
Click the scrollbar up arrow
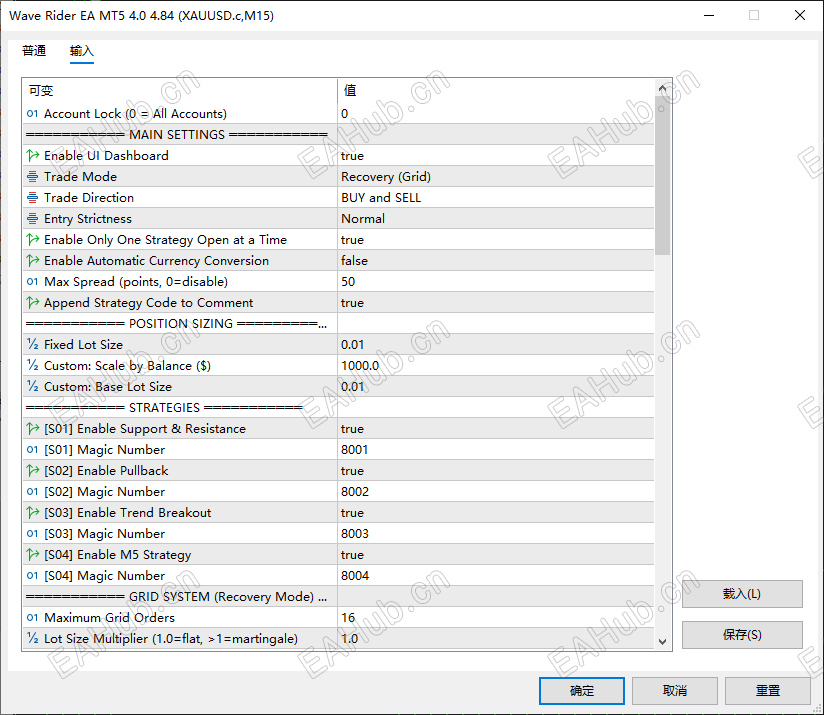pyautogui.click(x=662, y=88)
